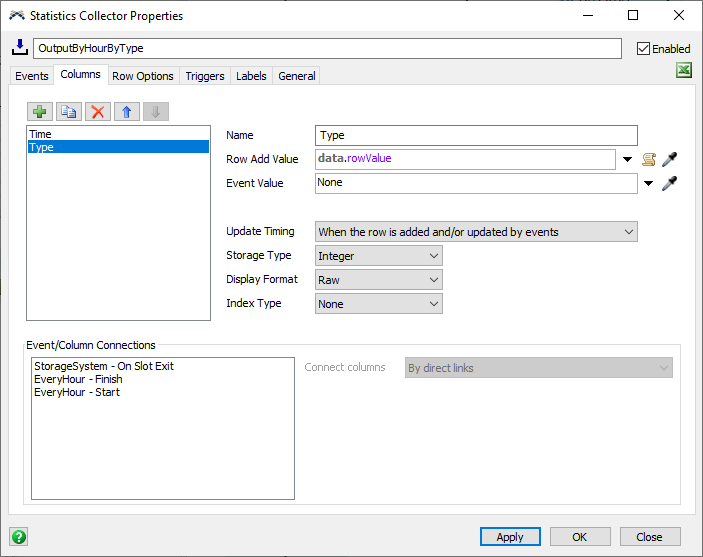
Task: Click the Excel export icon
Action: [x=684, y=70]
